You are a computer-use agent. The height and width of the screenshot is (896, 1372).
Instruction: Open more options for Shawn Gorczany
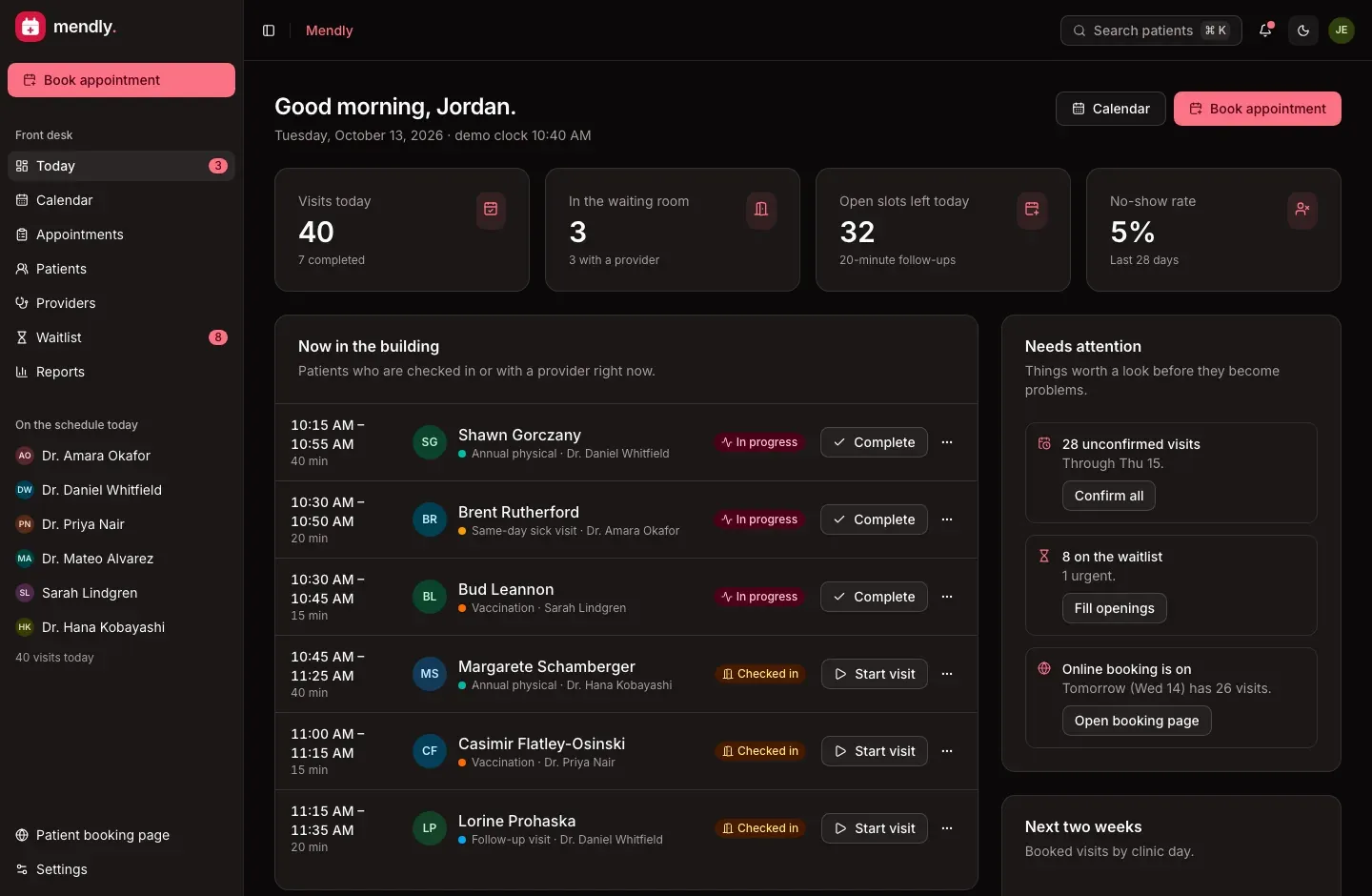point(947,442)
